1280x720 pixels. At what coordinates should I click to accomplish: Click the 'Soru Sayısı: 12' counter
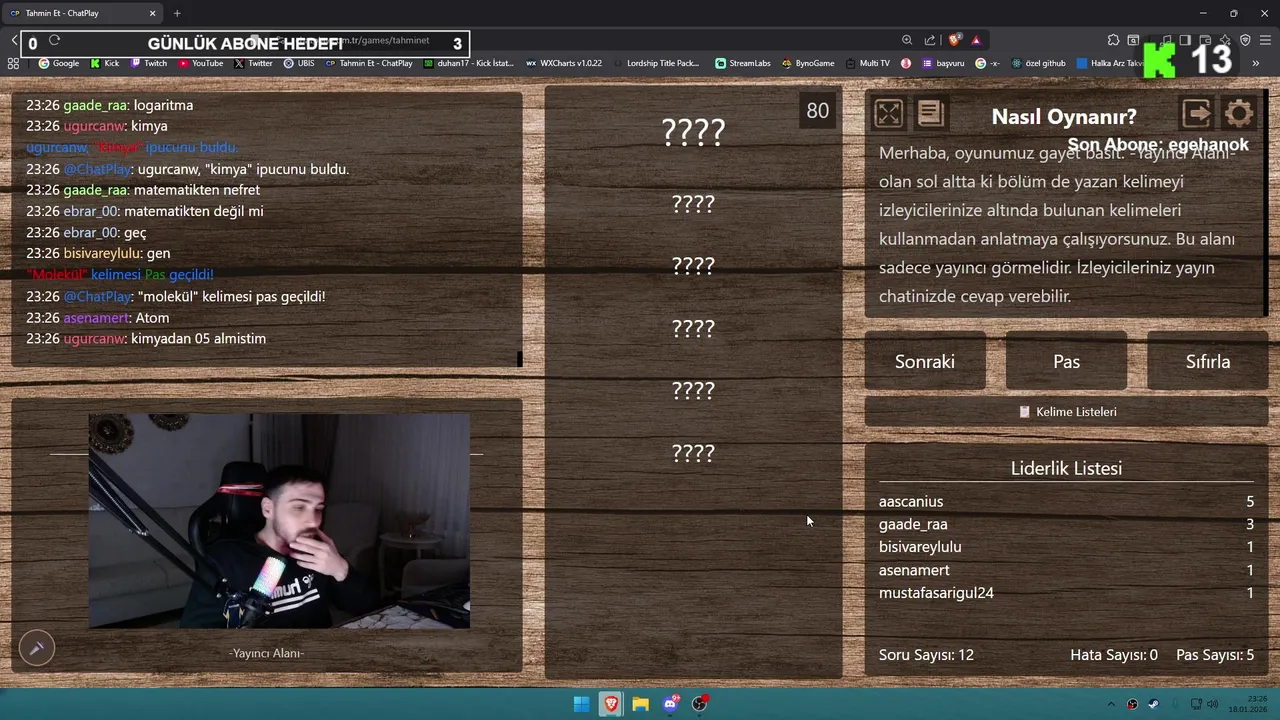point(926,655)
